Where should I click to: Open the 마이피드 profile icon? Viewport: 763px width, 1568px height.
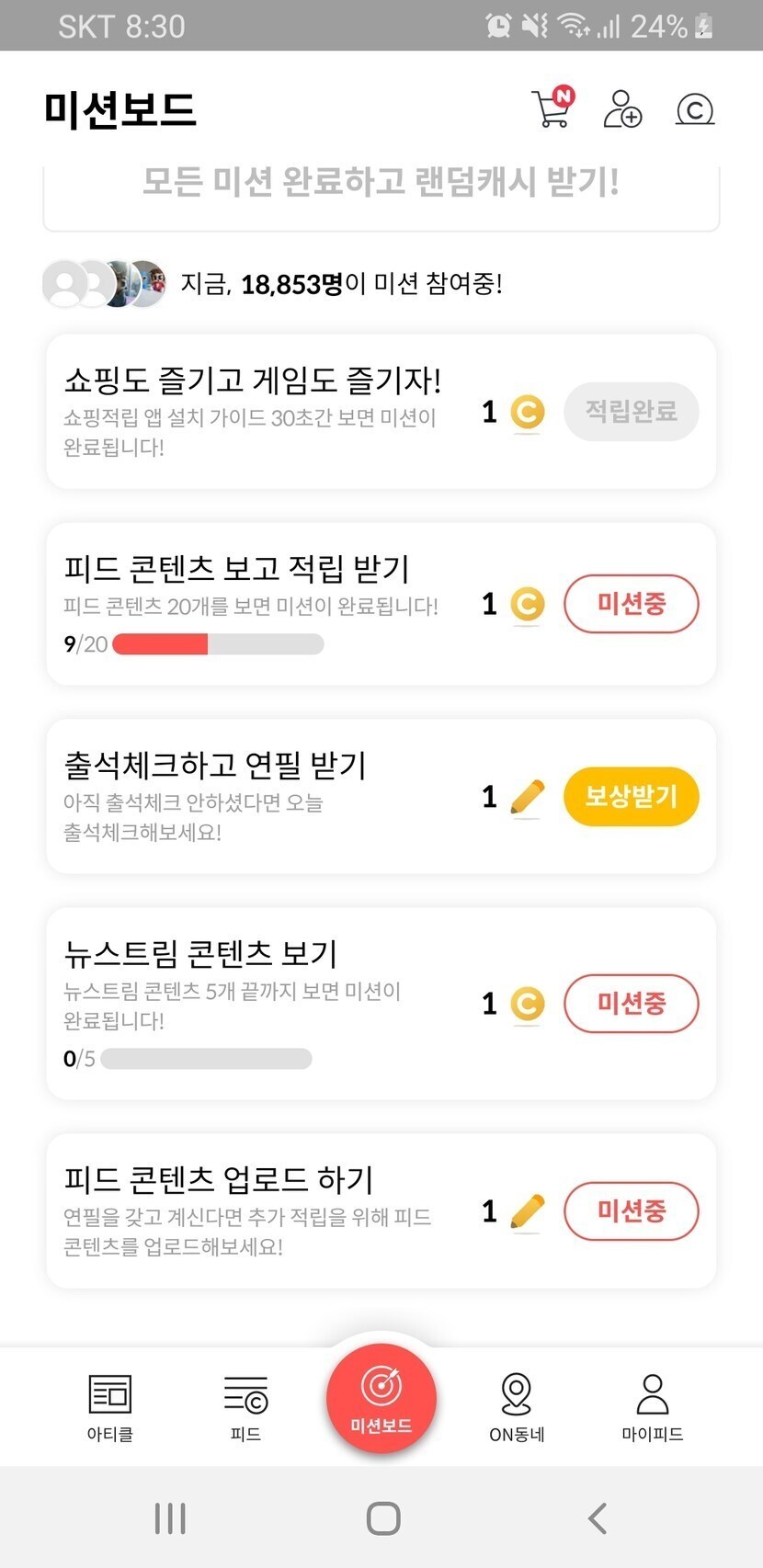[652, 1394]
